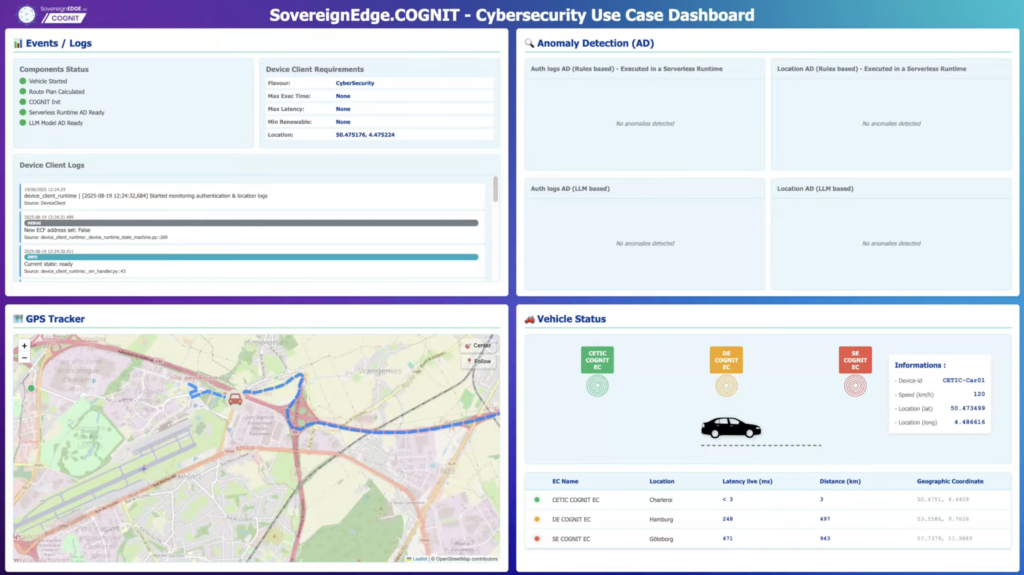The image size is (1024, 575).
Task: Open the OpenStreetMap contributors link
Action: (466, 558)
